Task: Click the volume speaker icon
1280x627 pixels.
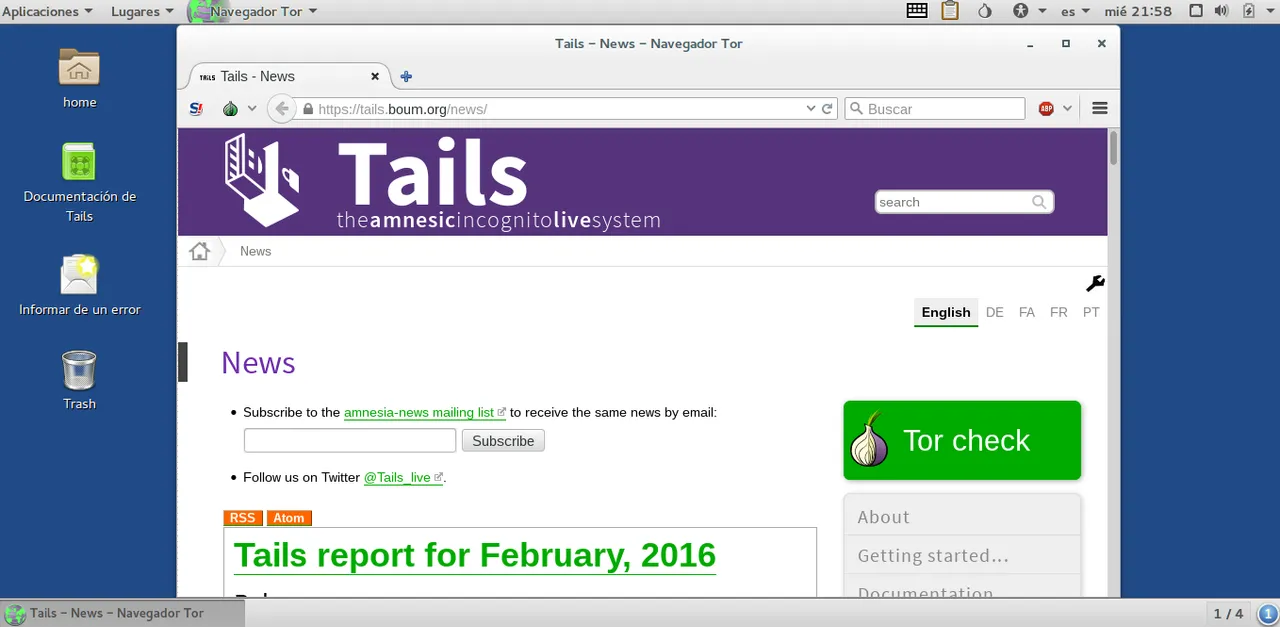Action: pyautogui.click(x=1221, y=11)
